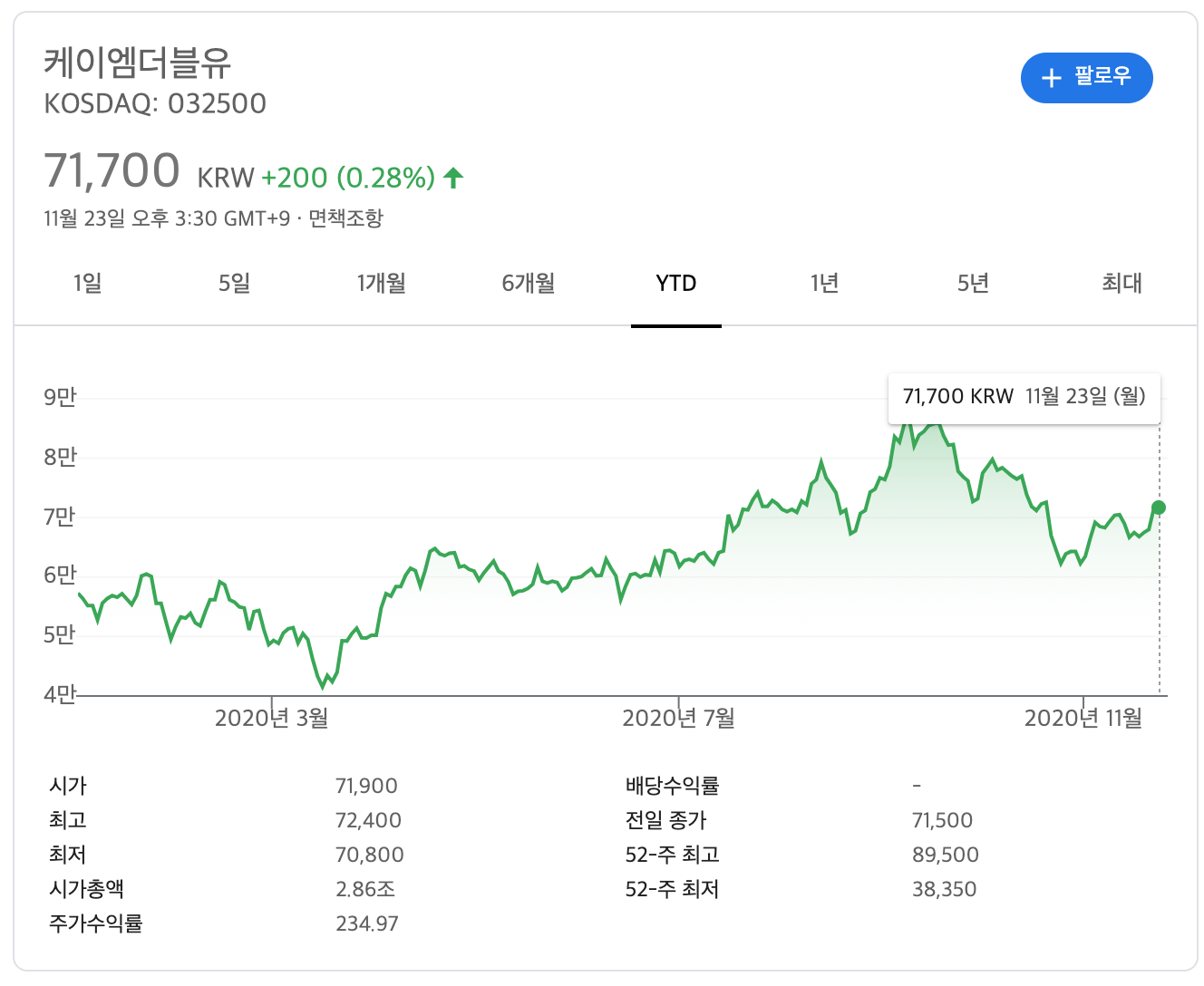Click the 주가수익률 value 234.97

(x=367, y=924)
